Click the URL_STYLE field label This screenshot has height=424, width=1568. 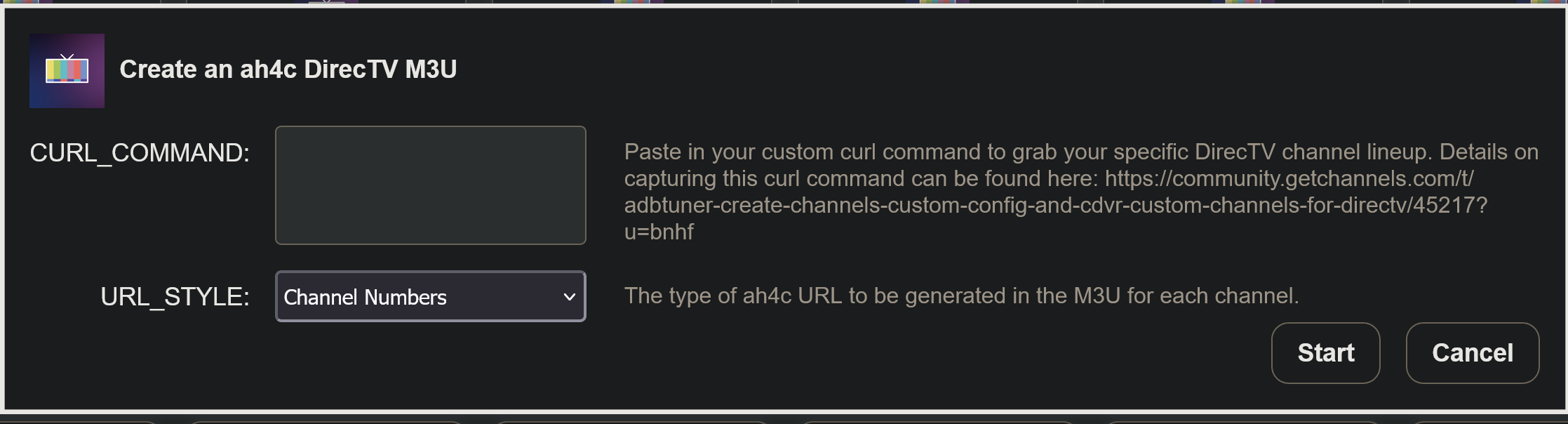pyautogui.click(x=175, y=297)
